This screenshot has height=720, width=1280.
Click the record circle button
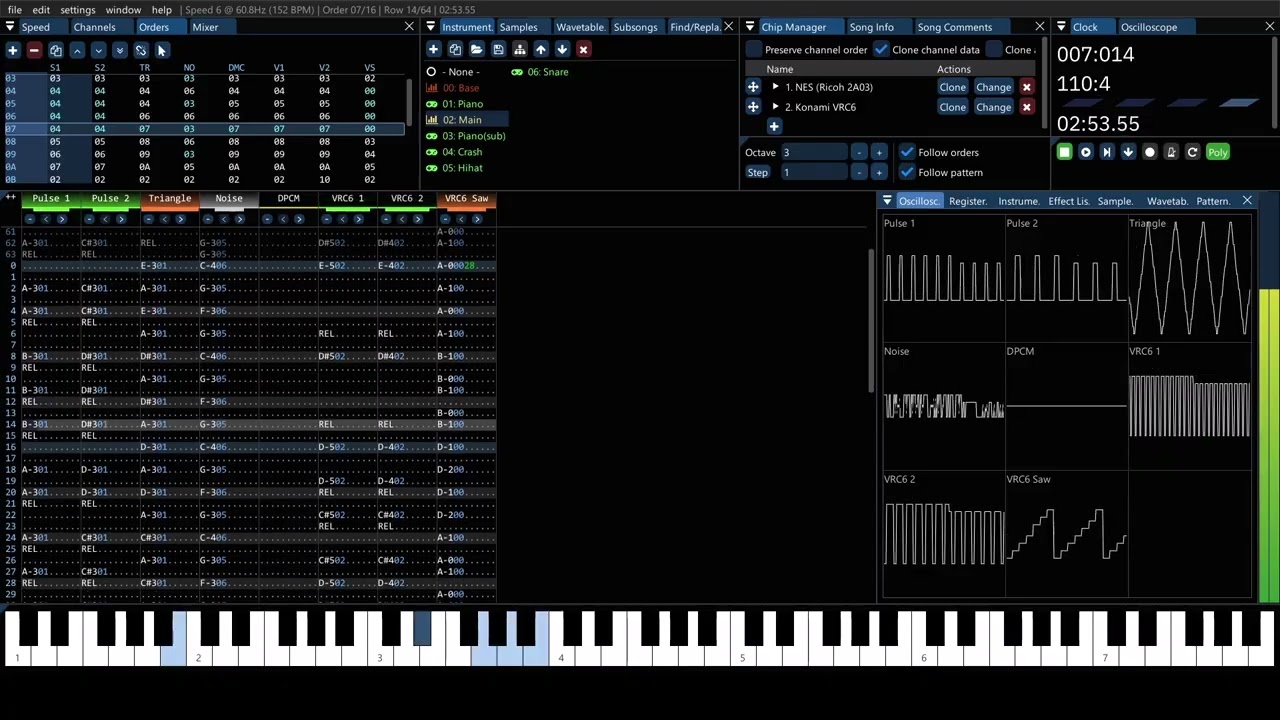[x=1150, y=152]
